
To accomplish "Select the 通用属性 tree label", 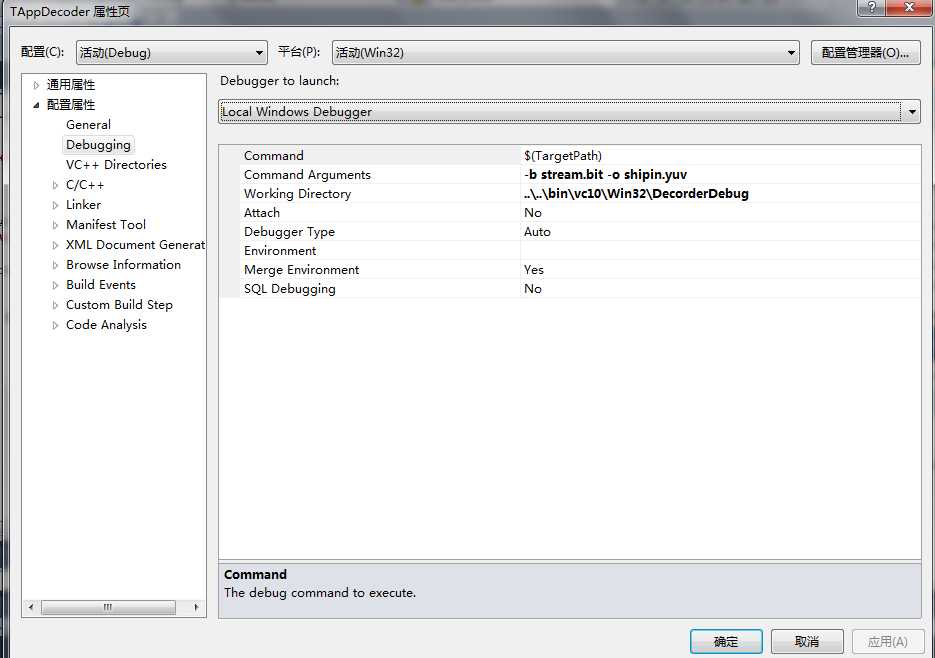I will point(70,85).
